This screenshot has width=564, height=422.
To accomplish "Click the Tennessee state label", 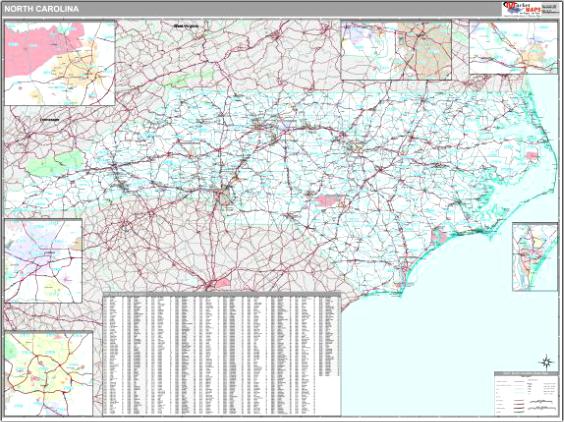I will (x=50, y=119).
